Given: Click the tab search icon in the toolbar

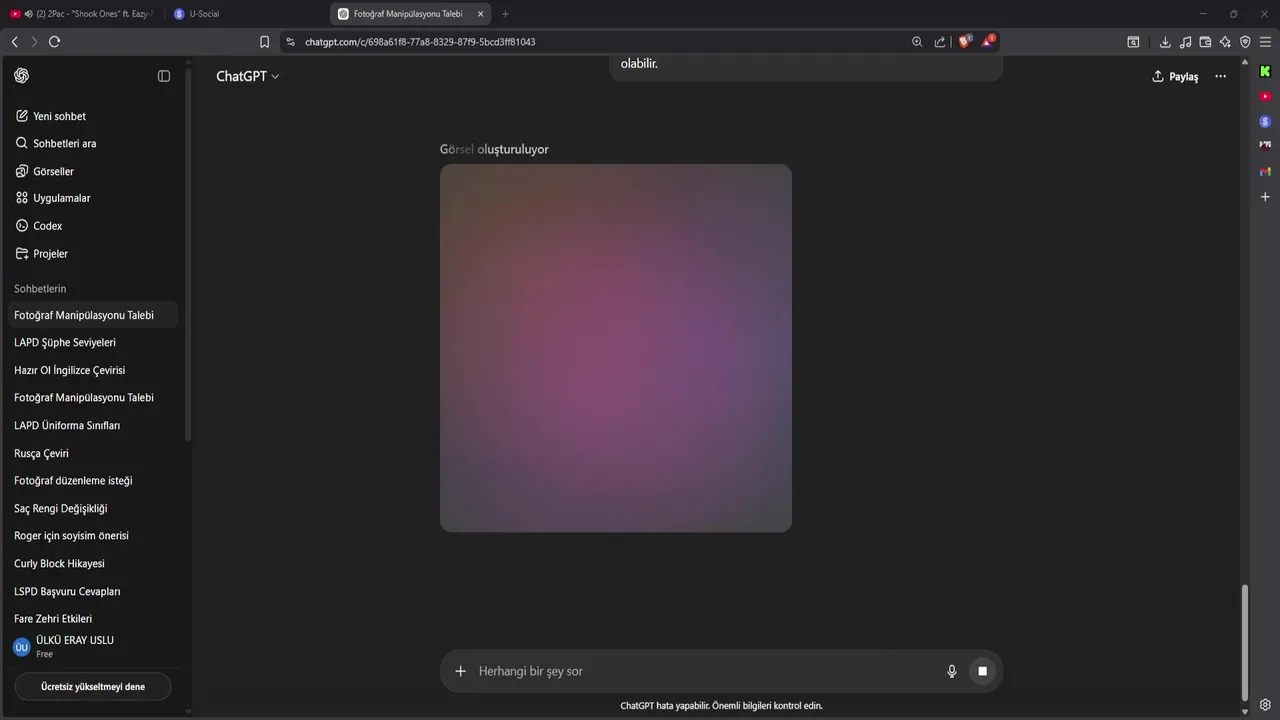Looking at the screenshot, I should click(1133, 42).
